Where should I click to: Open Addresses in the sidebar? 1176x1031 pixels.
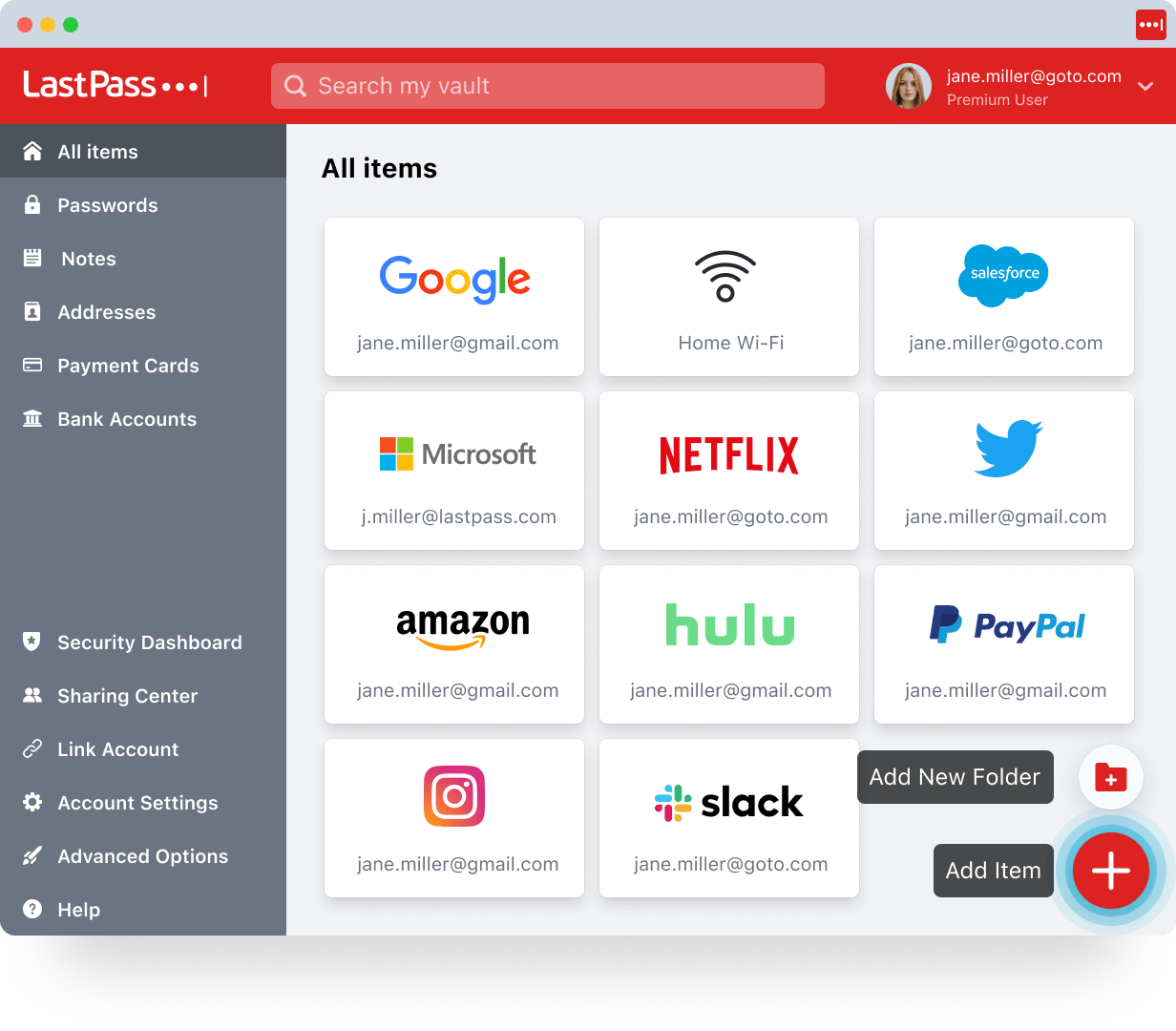pyautogui.click(x=106, y=312)
